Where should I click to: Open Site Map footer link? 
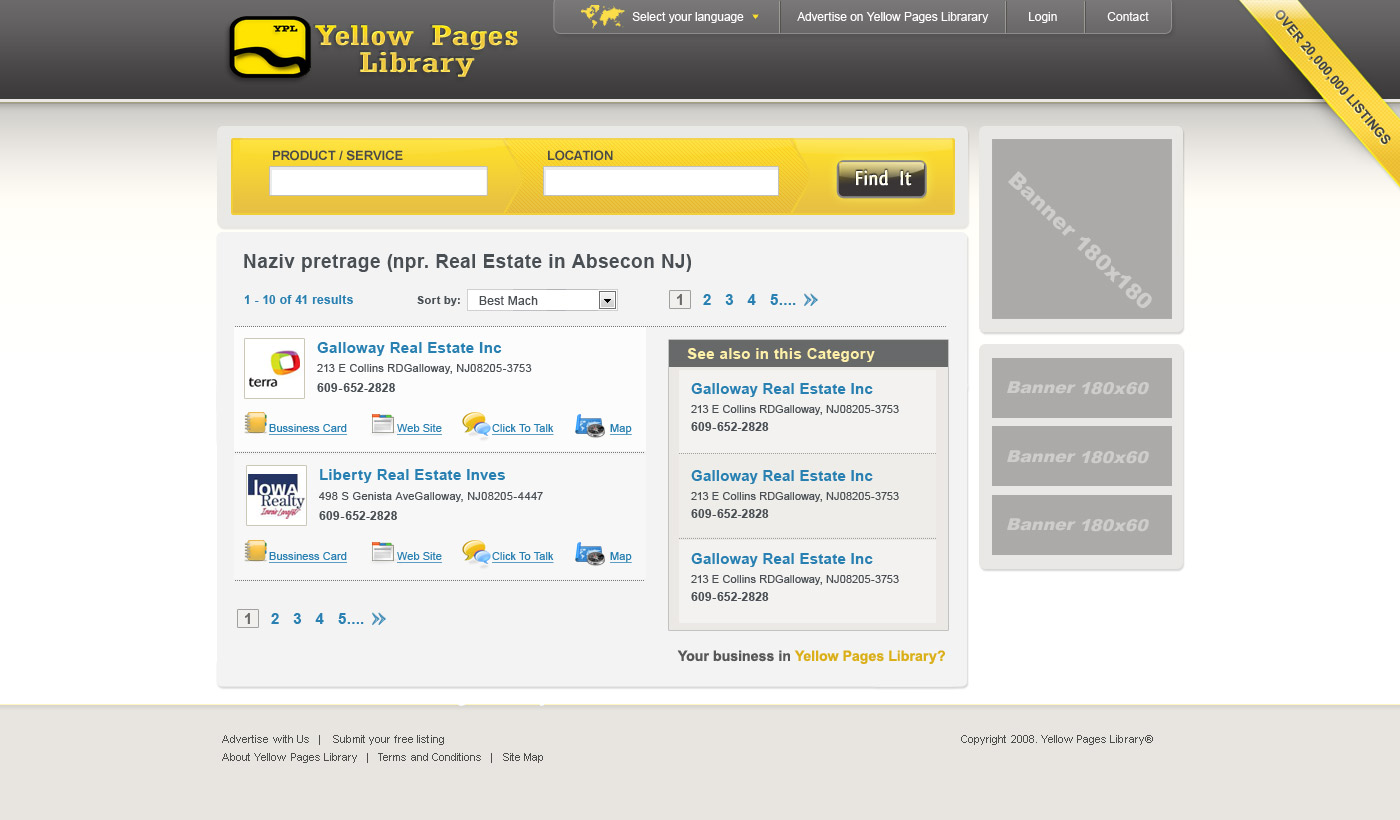pos(523,757)
